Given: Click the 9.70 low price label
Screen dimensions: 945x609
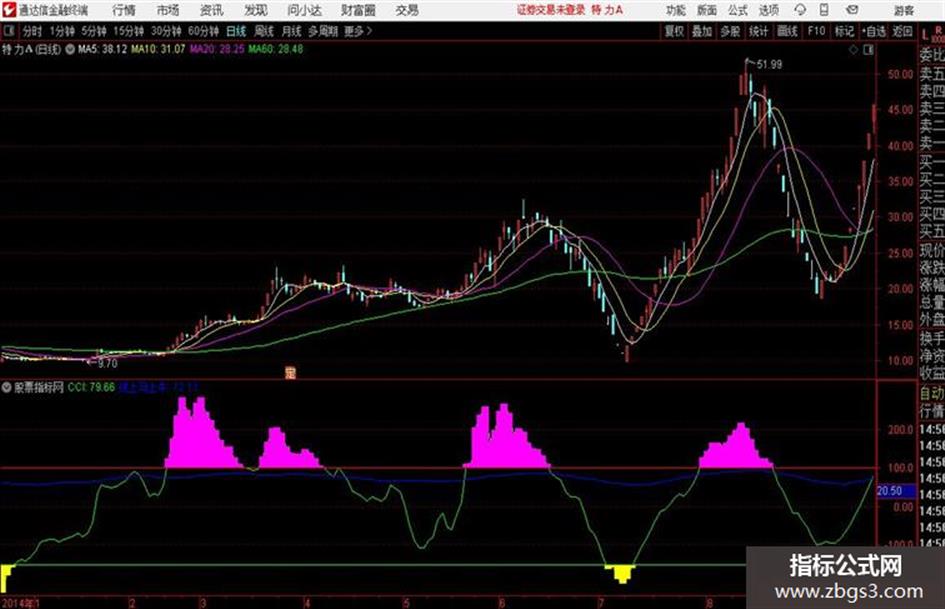Looking at the screenshot, I should coord(107,364).
